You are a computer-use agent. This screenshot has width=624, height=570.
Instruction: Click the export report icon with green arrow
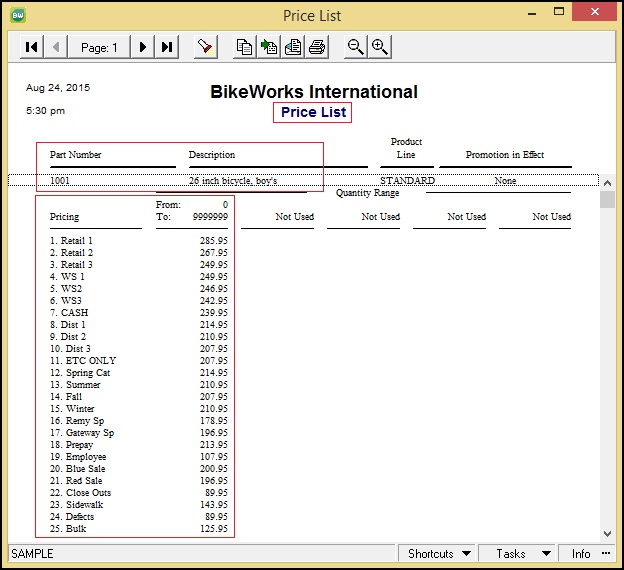tap(269, 47)
